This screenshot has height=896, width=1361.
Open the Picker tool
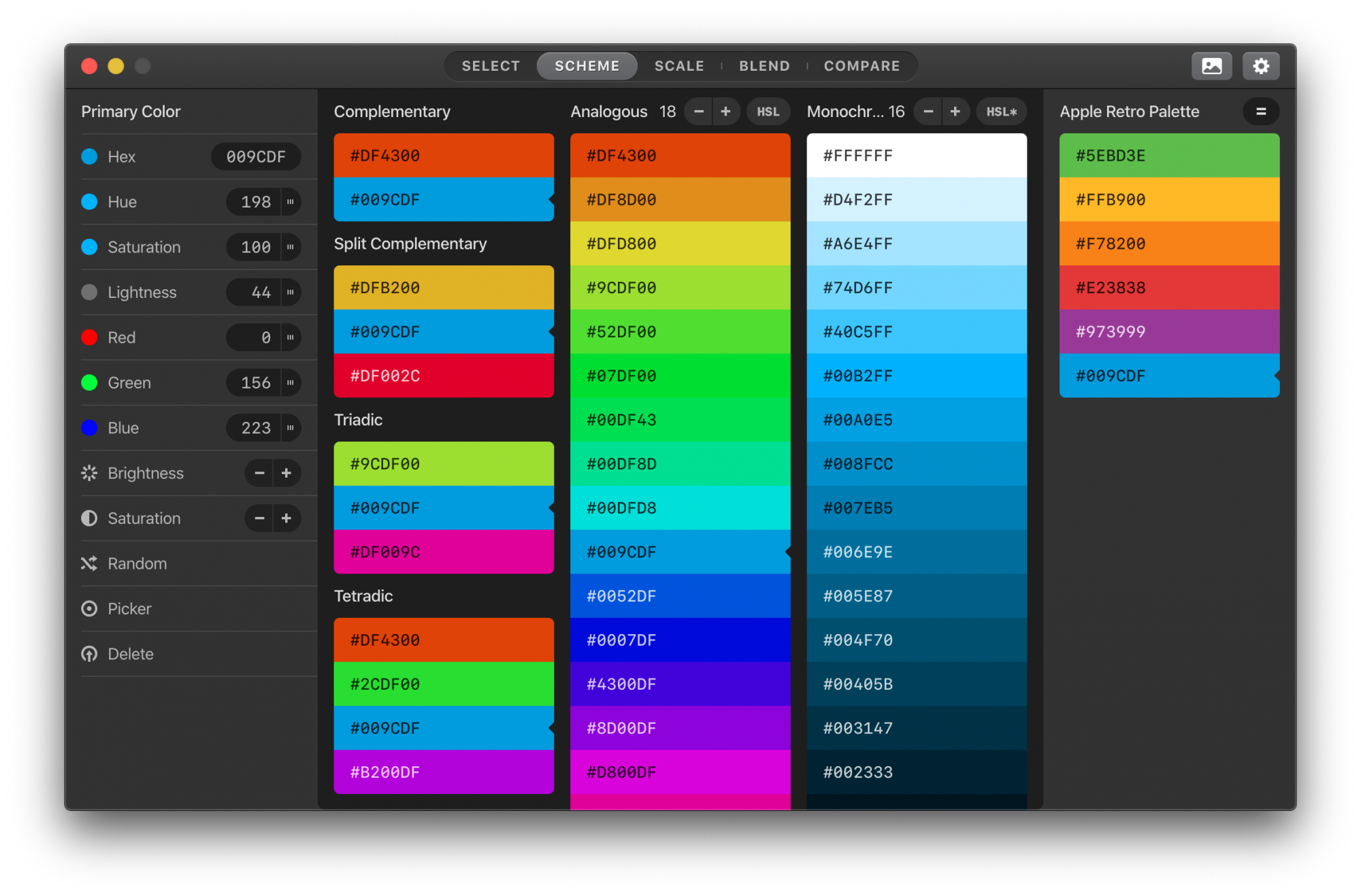point(127,608)
